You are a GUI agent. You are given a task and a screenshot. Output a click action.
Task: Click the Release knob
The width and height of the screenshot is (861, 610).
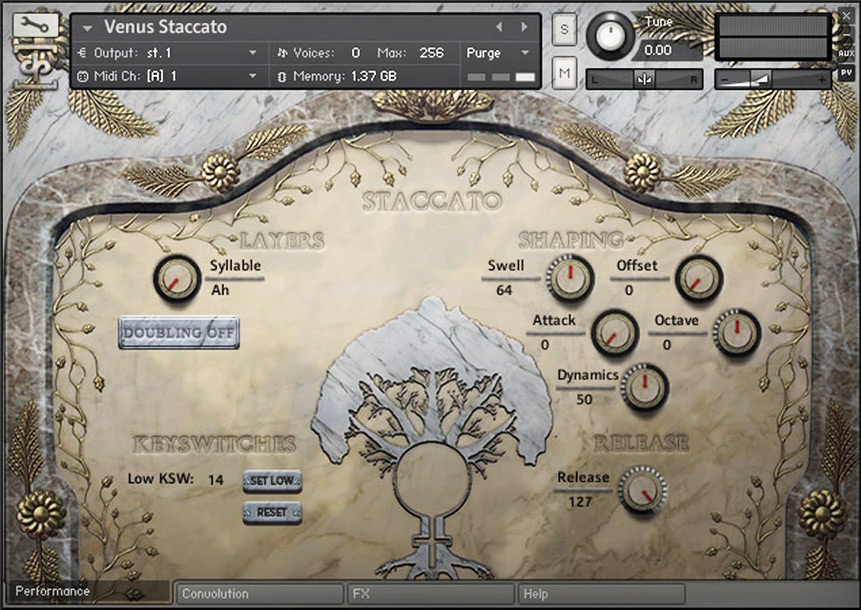642,489
